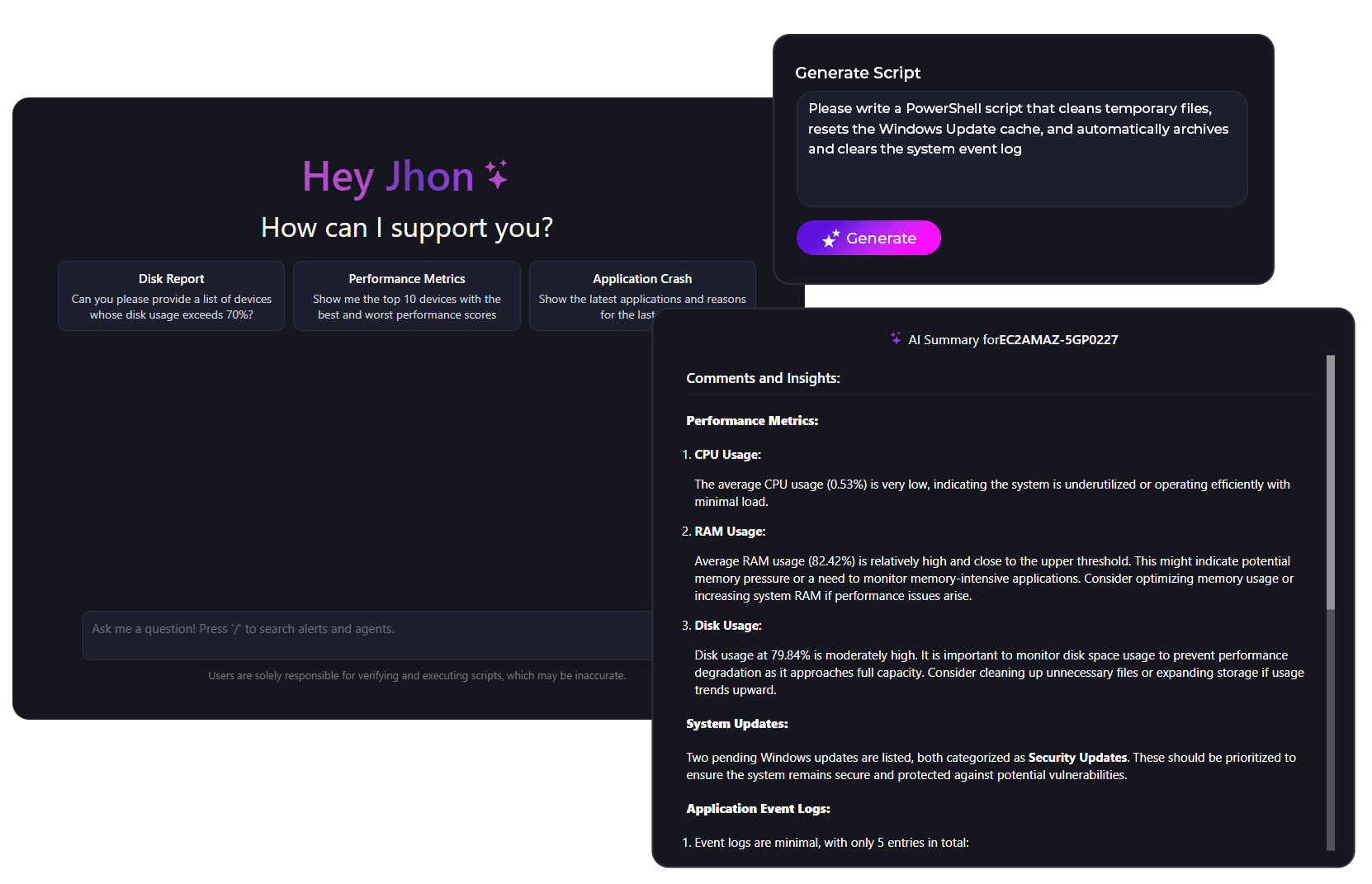Choose the Performance Metrics suggestion card

406,296
